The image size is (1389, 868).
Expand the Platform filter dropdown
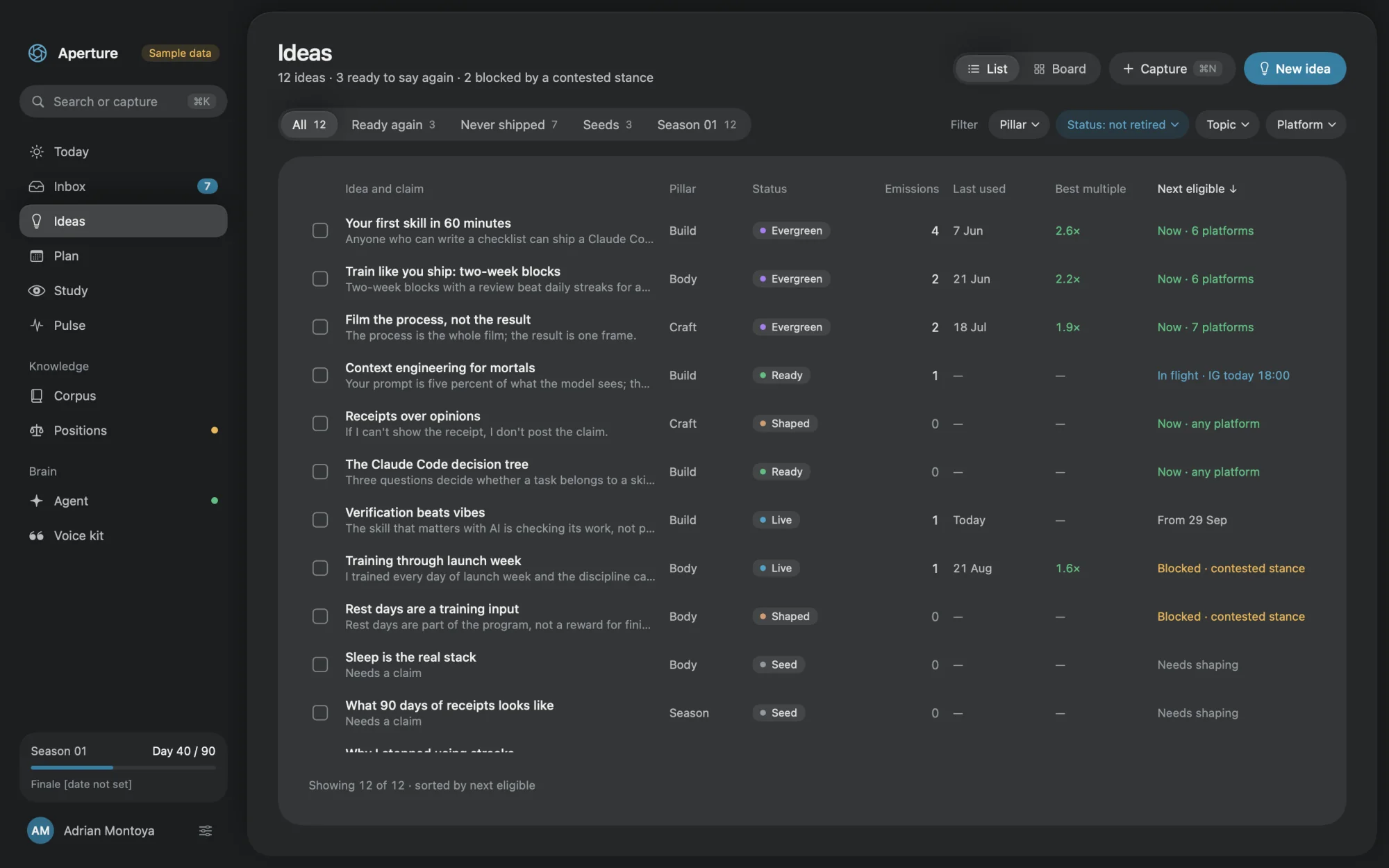1306,124
